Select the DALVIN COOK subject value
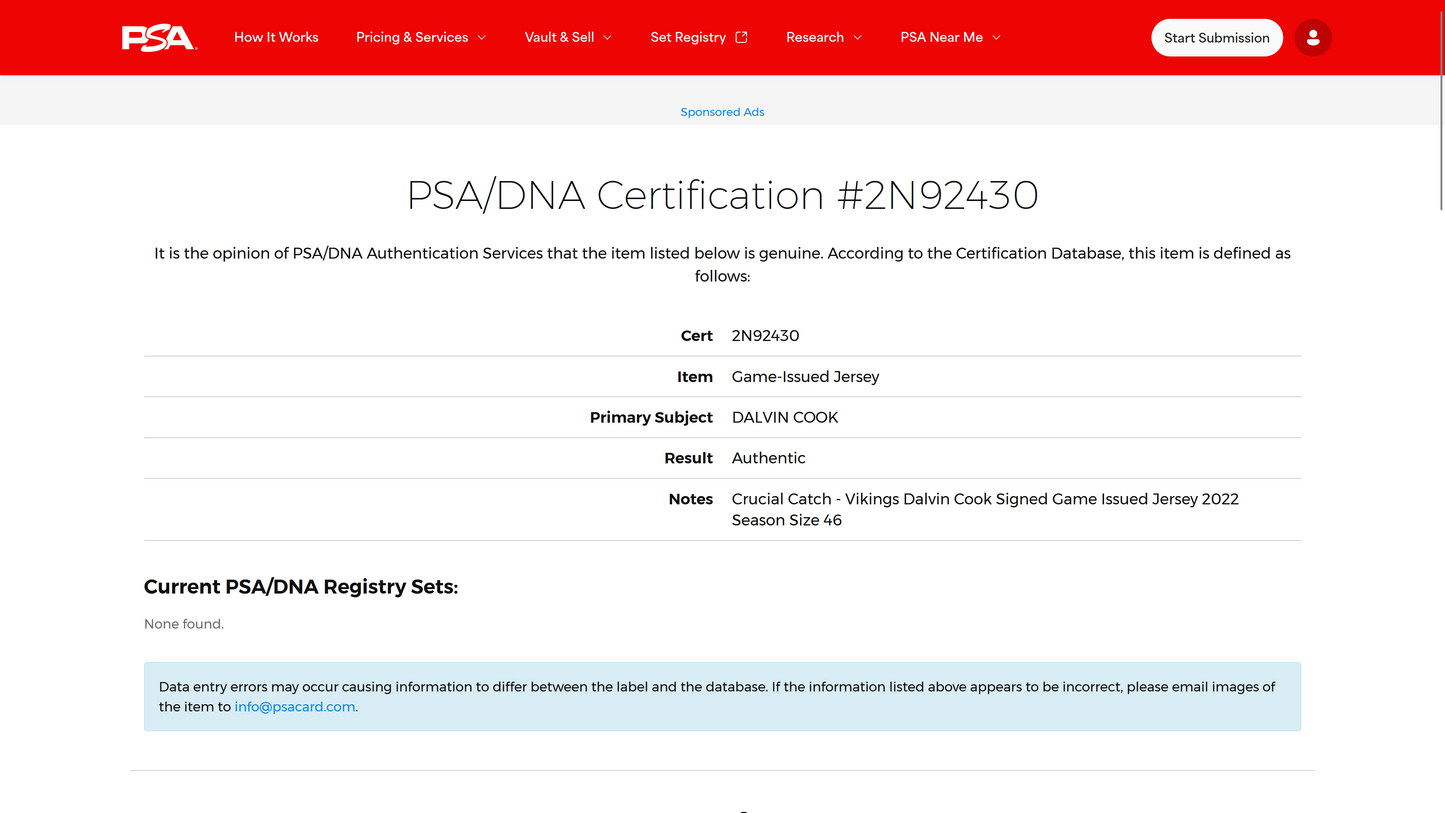This screenshot has height=813, width=1445. pyautogui.click(x=785, y=418)
